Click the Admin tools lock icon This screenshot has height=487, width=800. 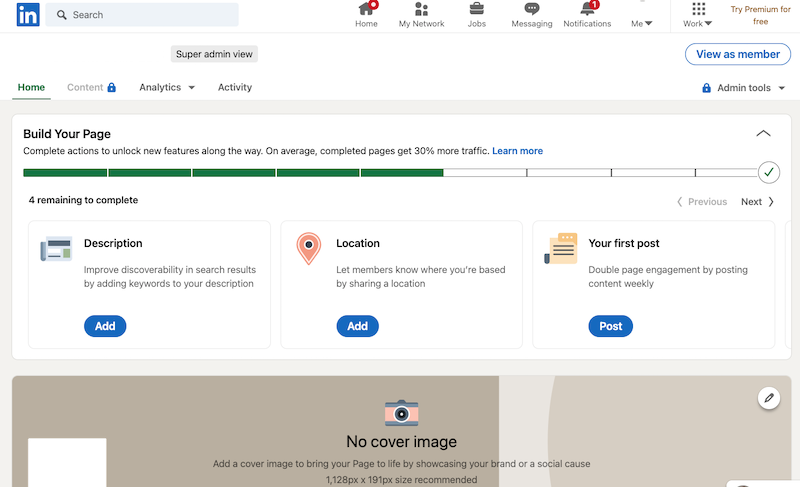707,88
